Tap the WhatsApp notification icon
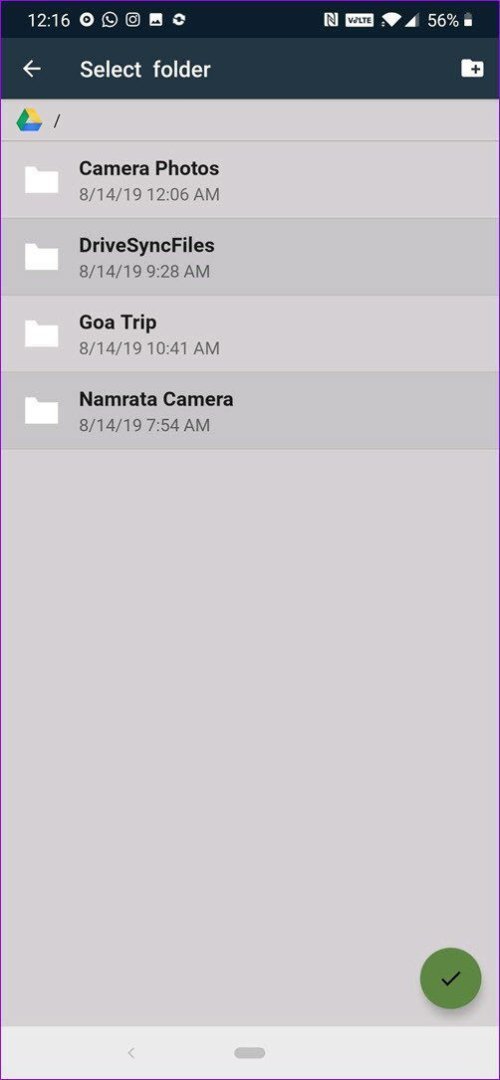 click(x=110, y=20)
